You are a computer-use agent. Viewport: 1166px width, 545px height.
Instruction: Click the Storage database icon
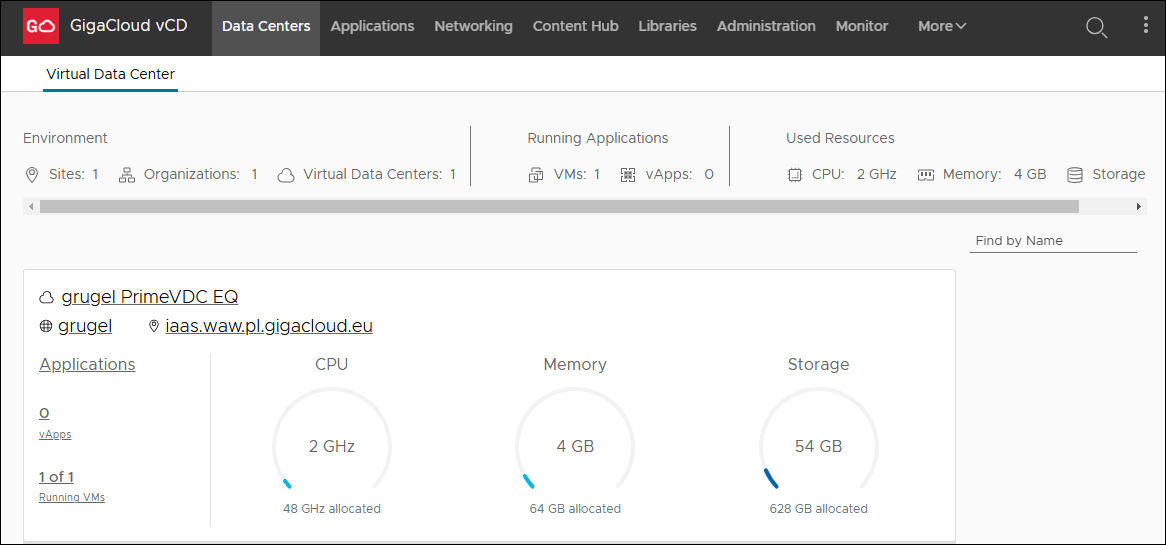(x=1075, y=175)
